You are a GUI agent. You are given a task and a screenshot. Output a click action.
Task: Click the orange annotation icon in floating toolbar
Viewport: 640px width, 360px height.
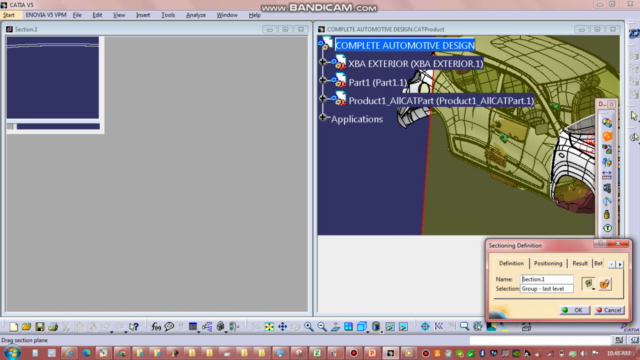point(607,136)
